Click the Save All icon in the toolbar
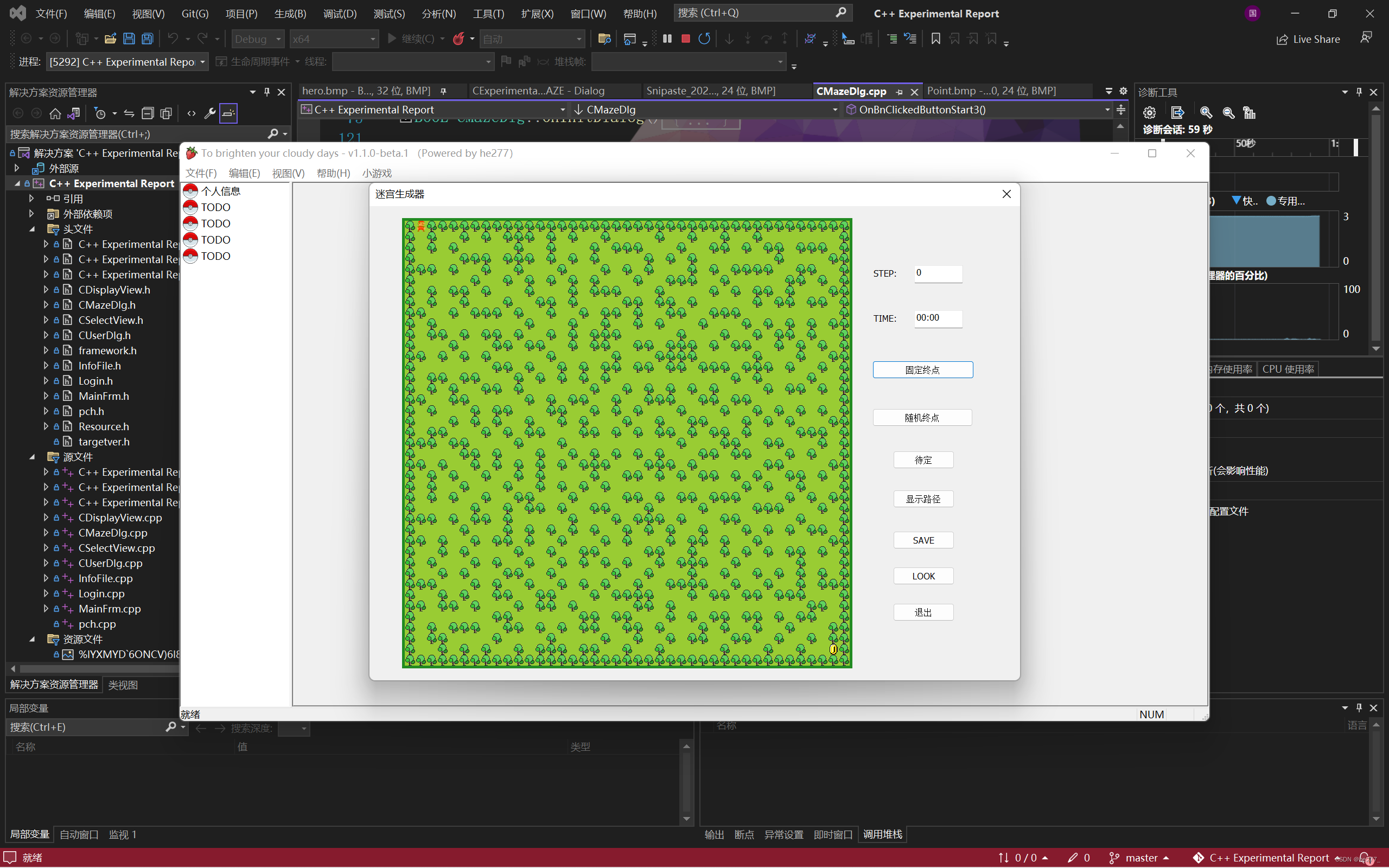The width and height of the screenshot is (1389, 868). pyautogui.click(x=148, y=39)
